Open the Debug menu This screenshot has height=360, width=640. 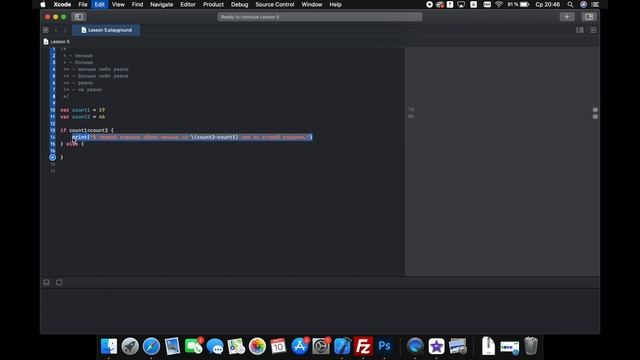coord(239,4)
